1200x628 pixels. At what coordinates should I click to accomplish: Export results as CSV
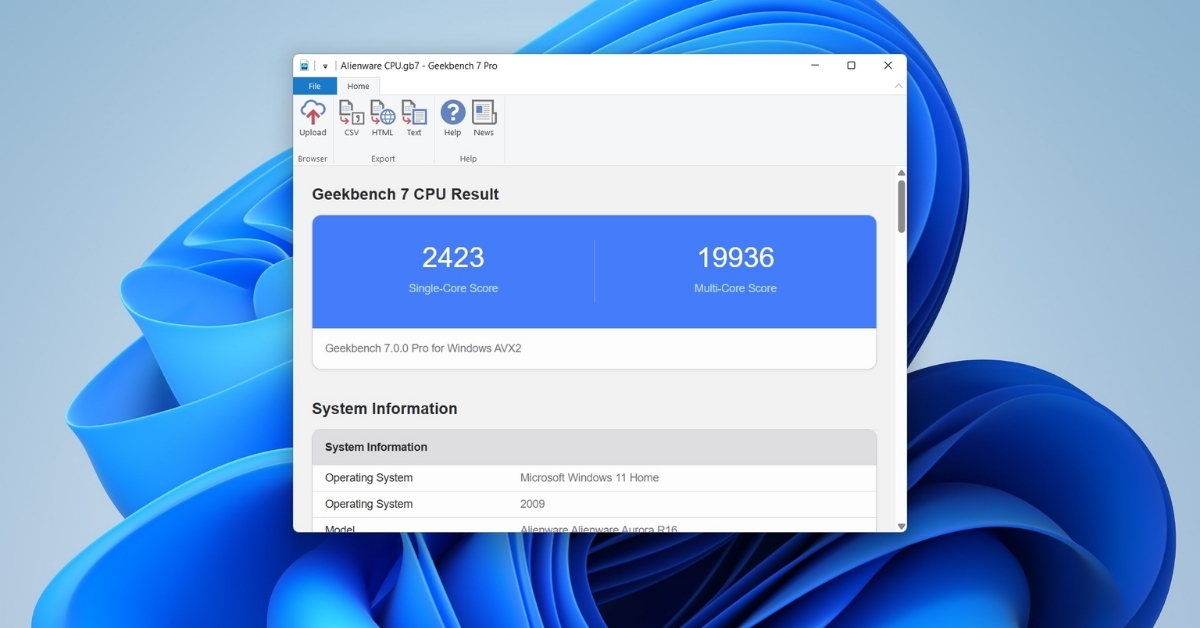[351, 118]
